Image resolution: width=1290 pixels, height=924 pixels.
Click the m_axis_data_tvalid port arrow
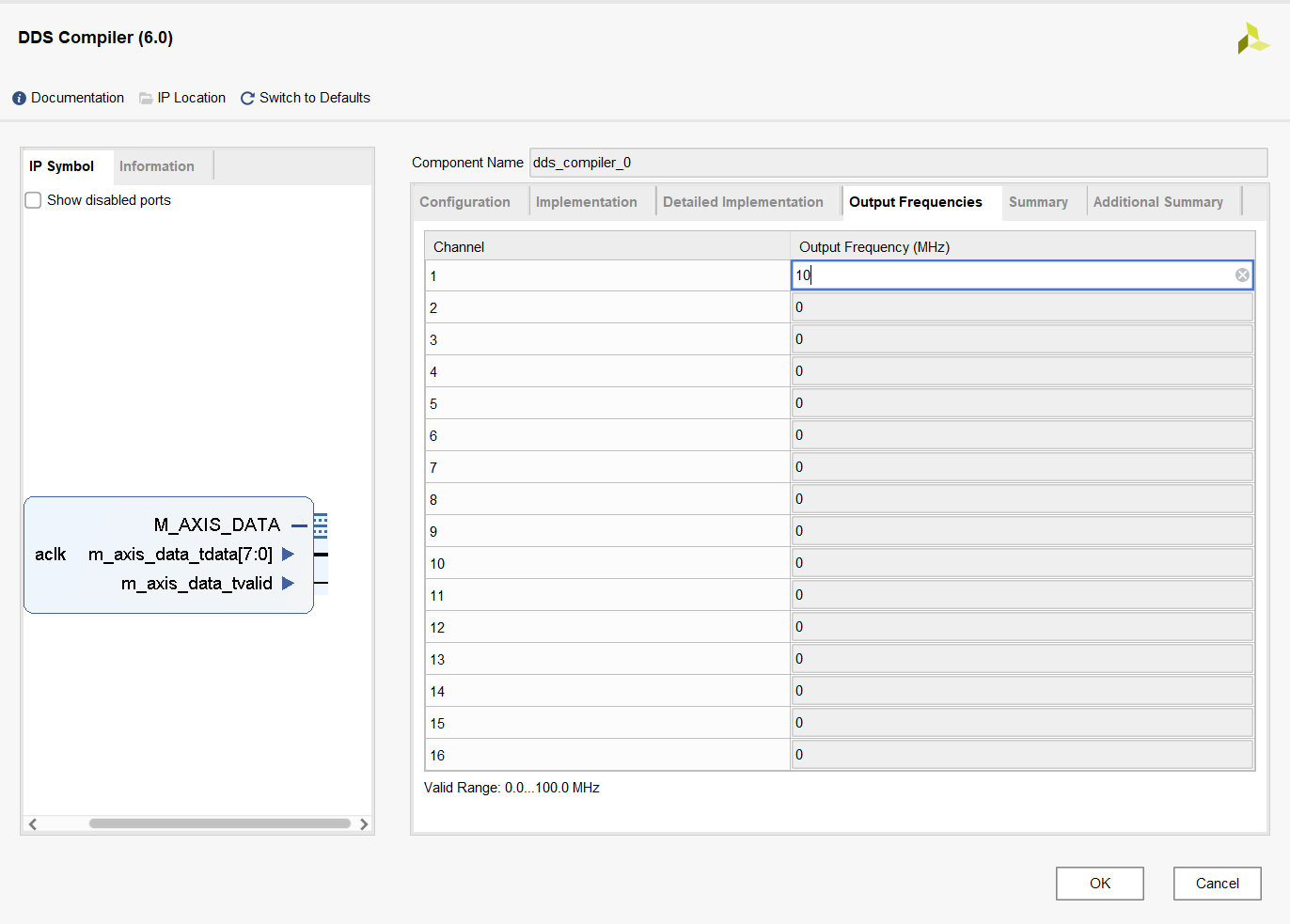click(x=289, y=584)
